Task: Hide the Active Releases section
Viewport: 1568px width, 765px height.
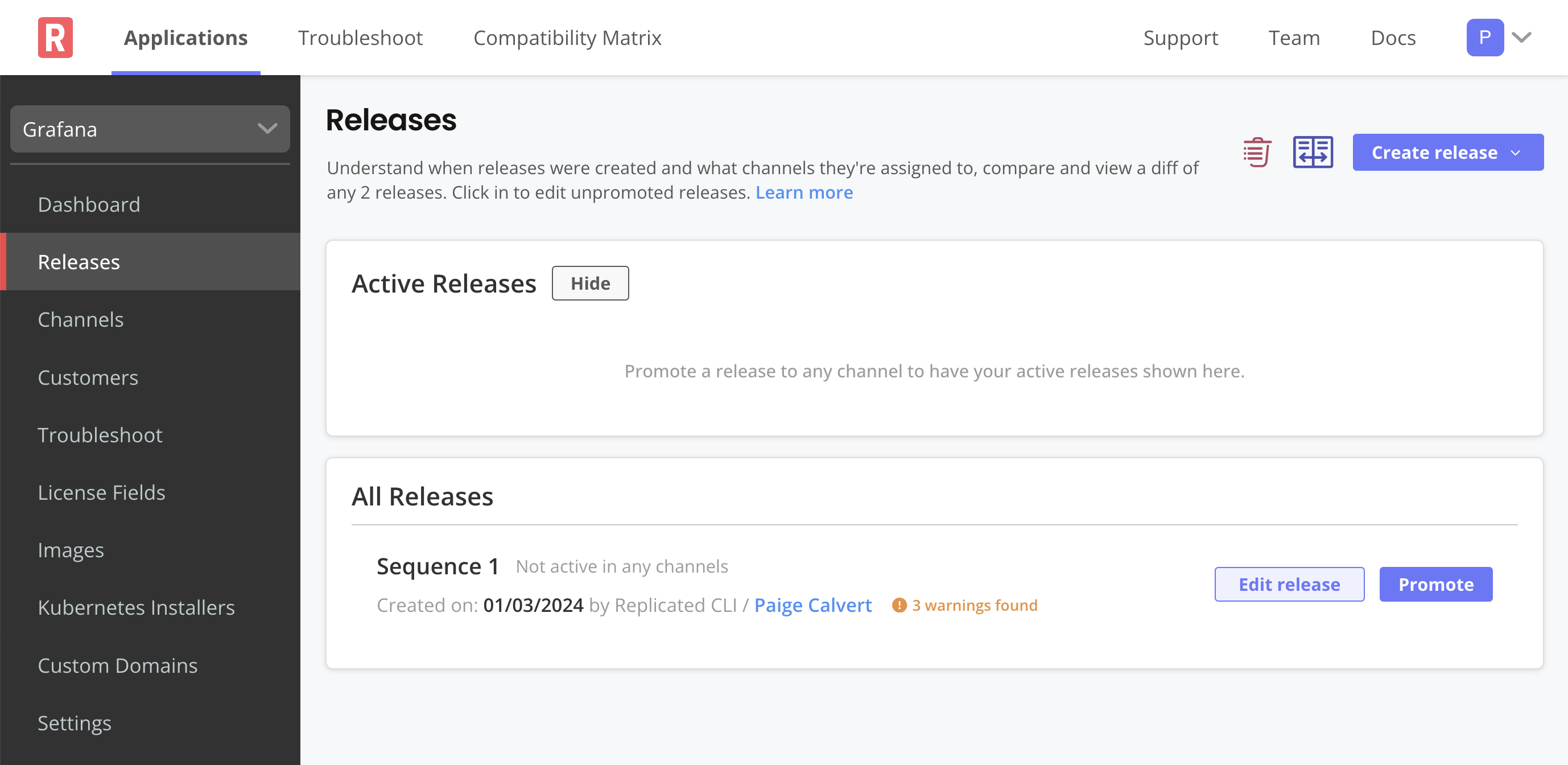Action: point(591,283)
